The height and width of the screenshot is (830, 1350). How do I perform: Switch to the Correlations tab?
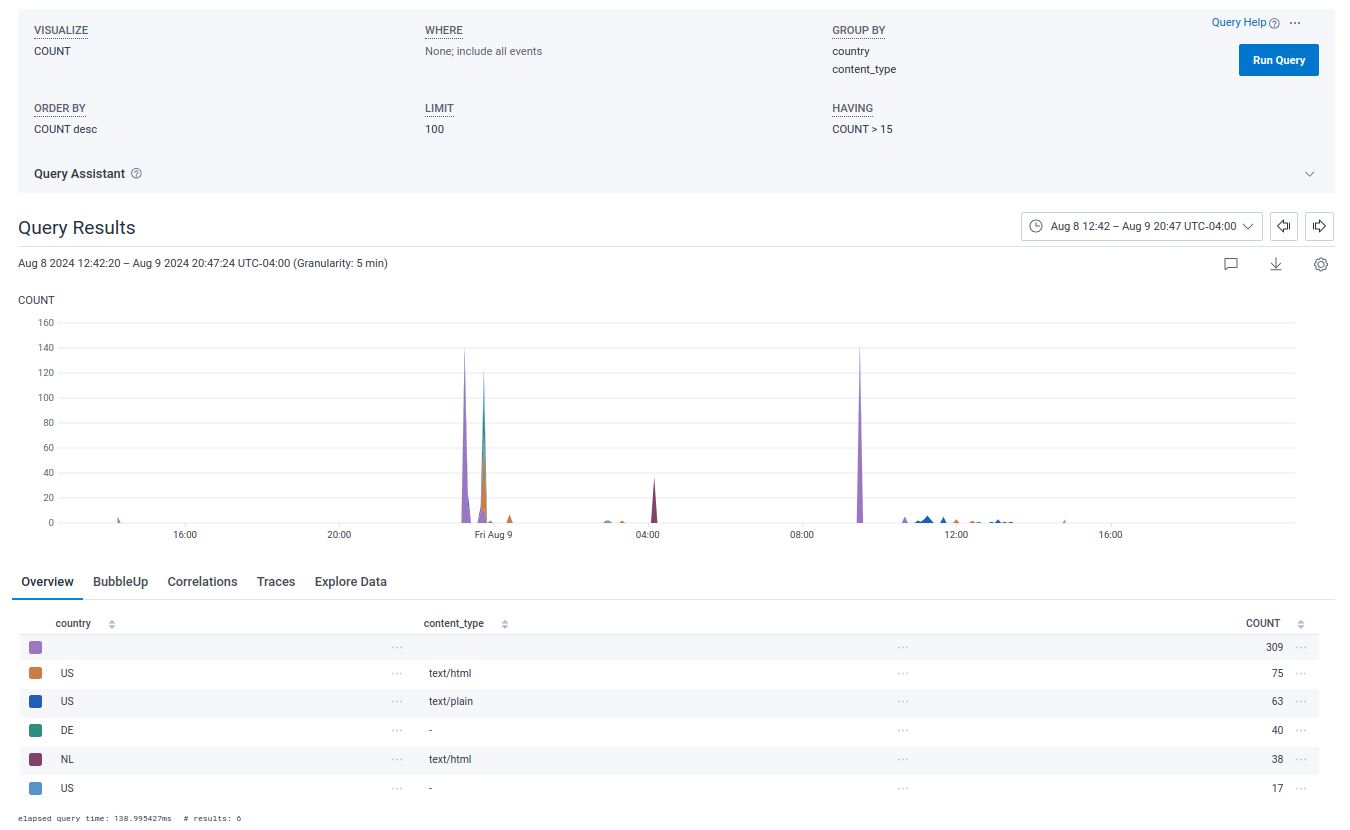pos(203,582)
